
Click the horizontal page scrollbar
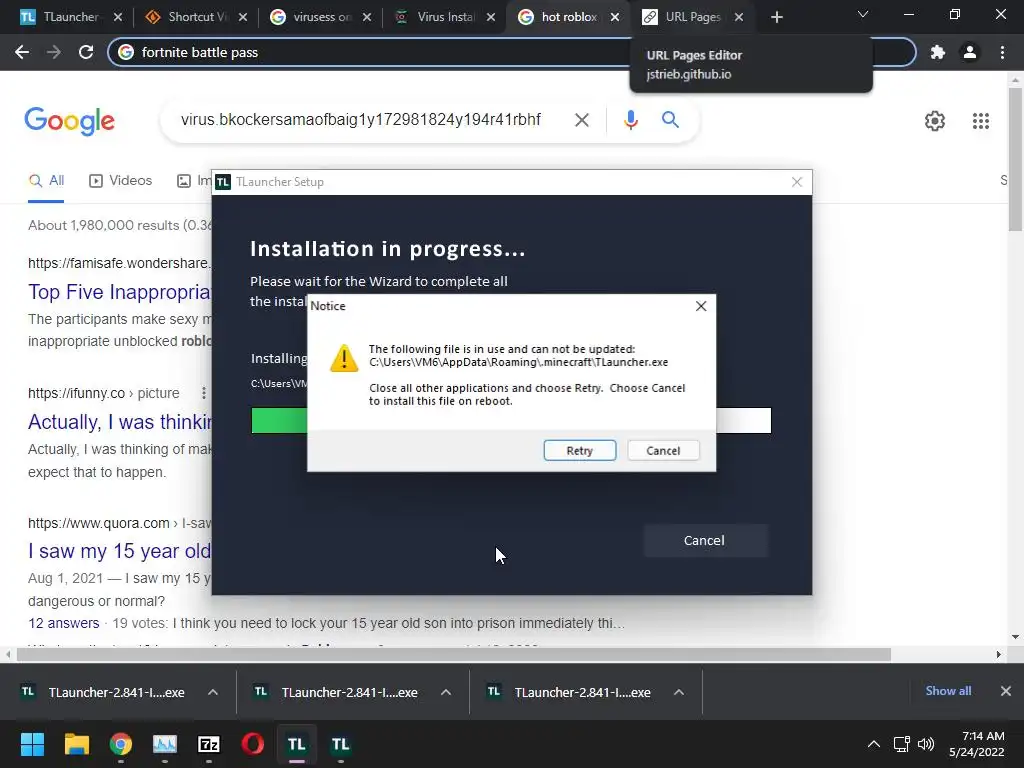point(454,654)
